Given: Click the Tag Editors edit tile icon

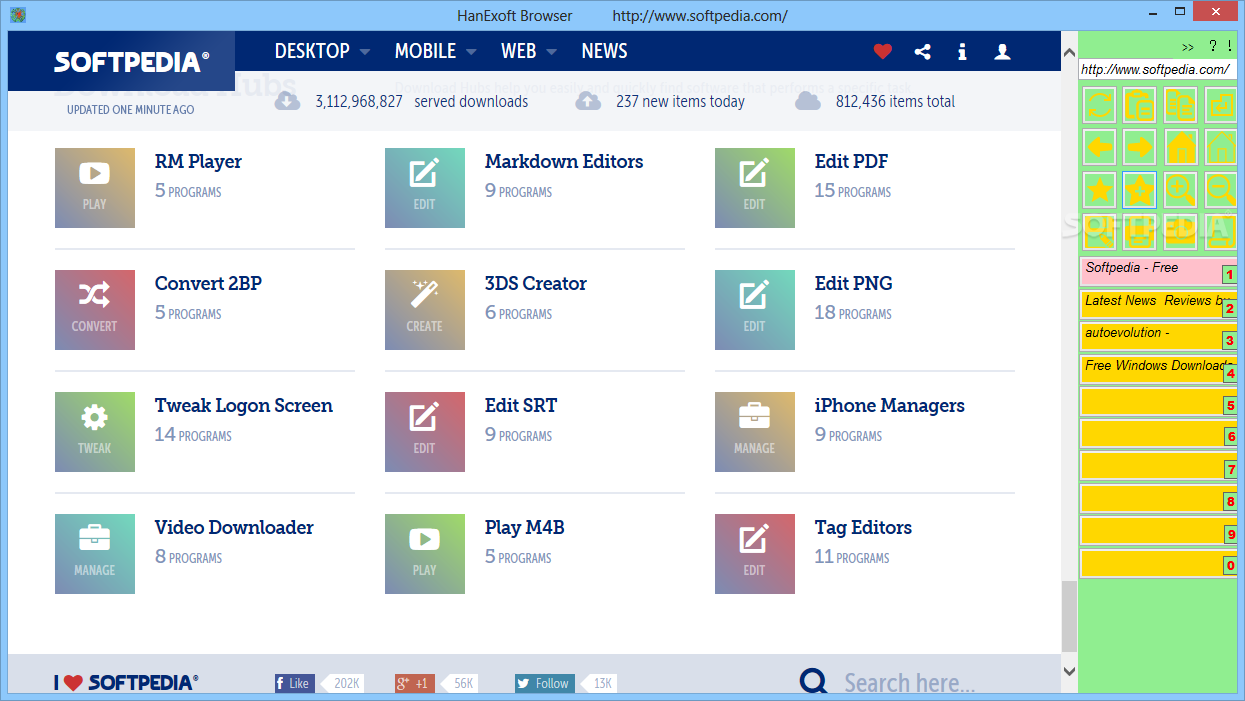Looking at the screenshot, I should pos(755,554).
